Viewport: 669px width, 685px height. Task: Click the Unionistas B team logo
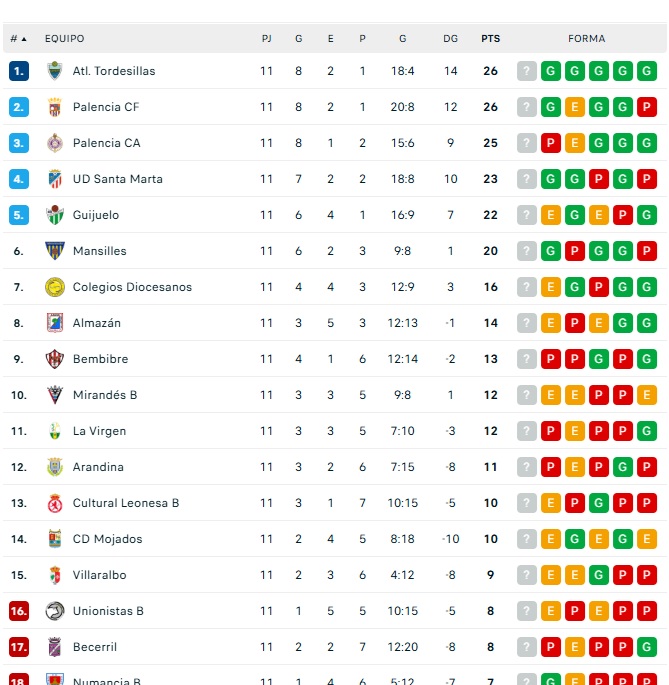pos(55,611)
